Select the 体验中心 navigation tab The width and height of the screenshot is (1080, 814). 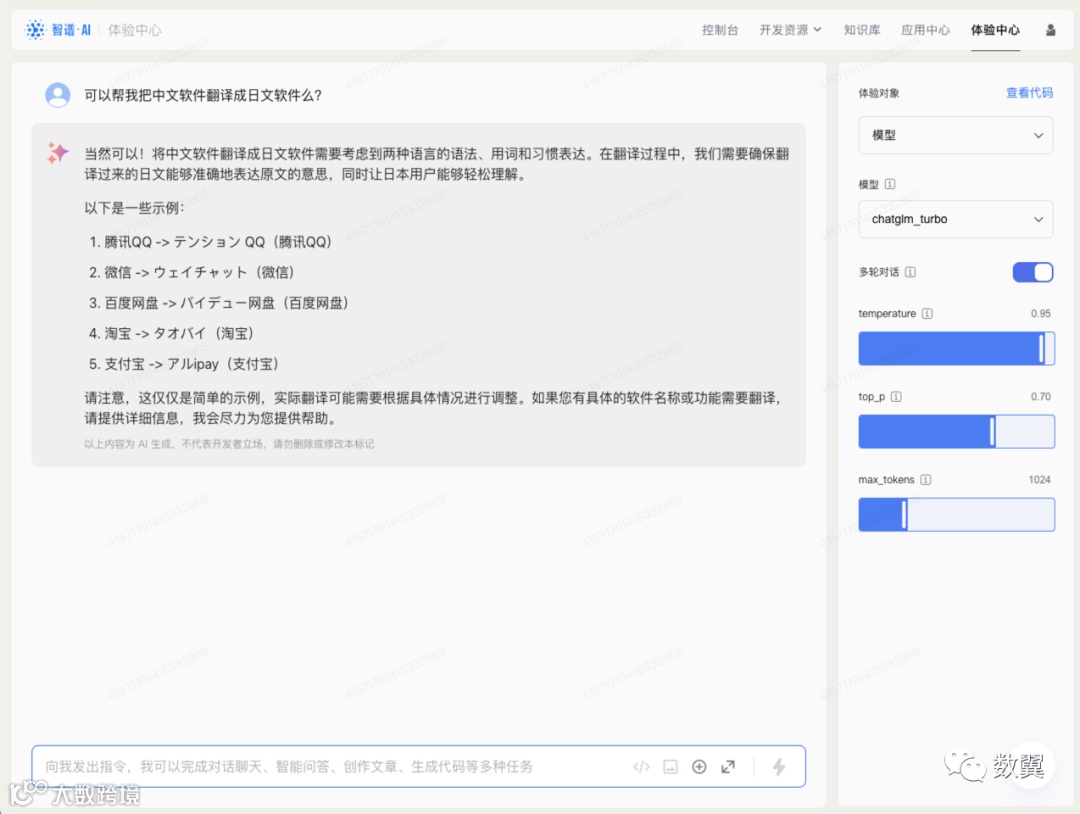[995, 30]
